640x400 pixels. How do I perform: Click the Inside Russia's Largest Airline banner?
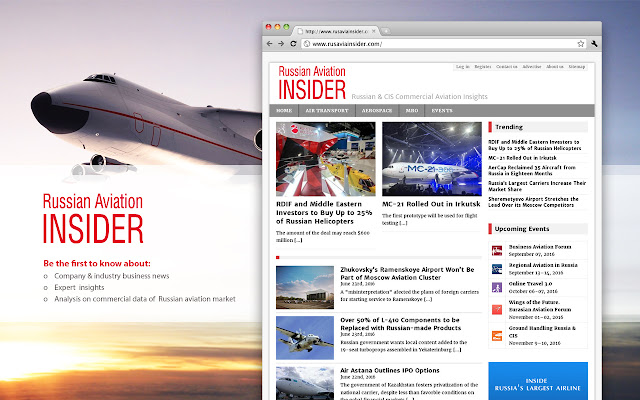coord(538,381)
